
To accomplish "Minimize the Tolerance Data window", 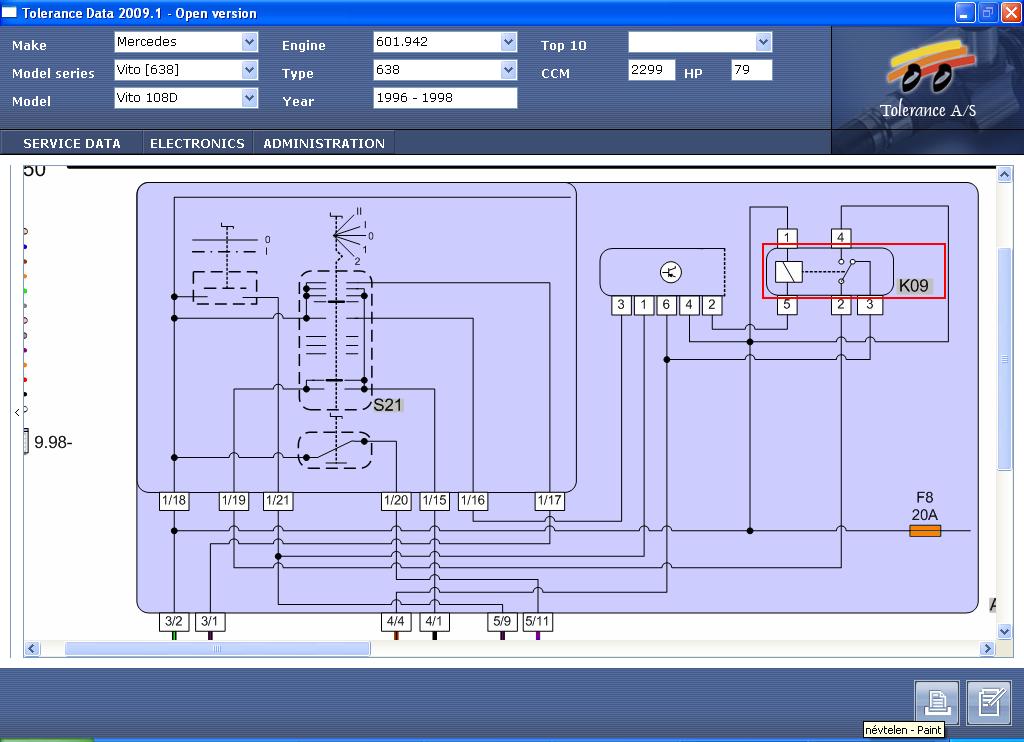I will pyautogui.click(x=965, y=12).
